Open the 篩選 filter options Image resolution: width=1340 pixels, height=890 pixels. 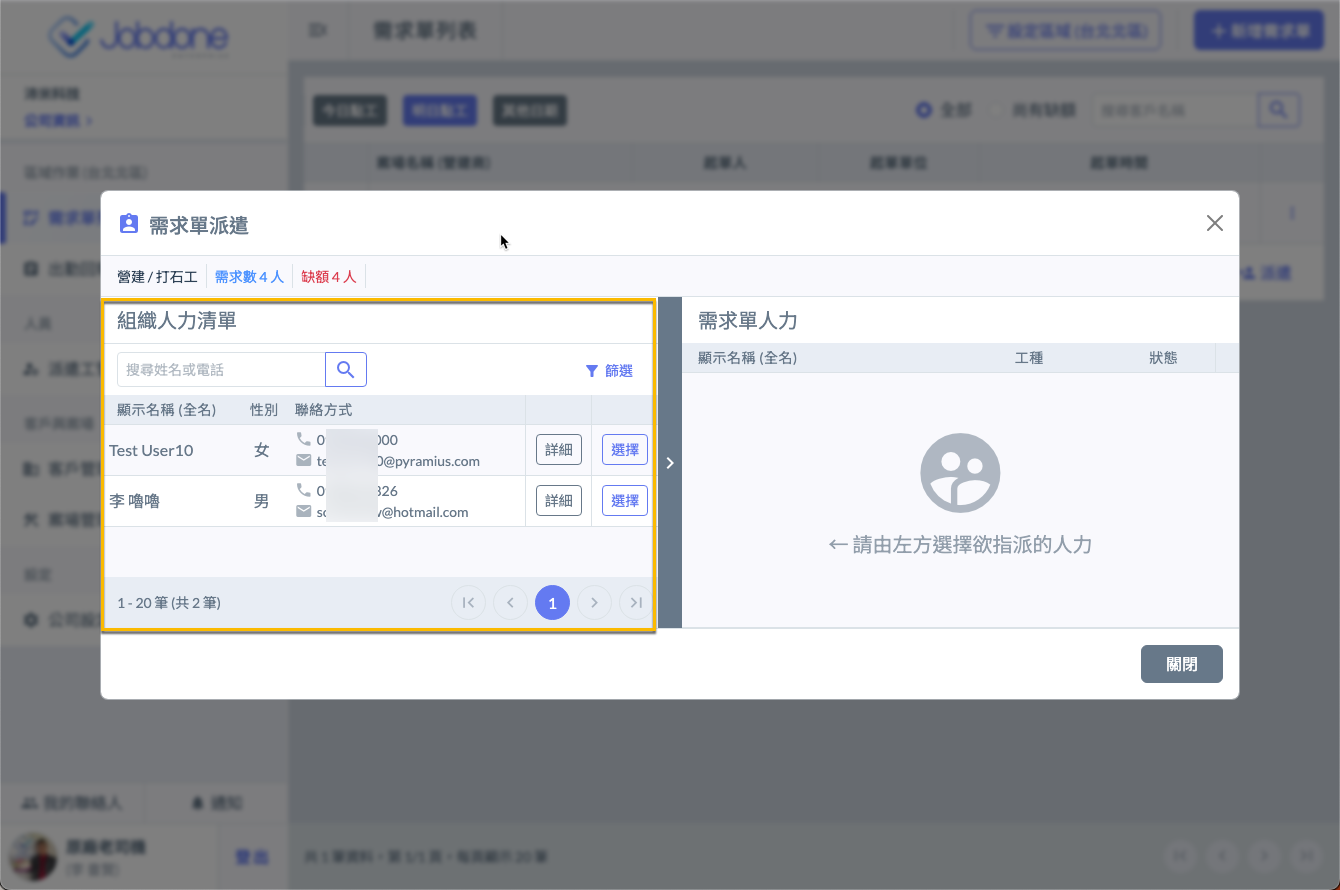(609, 371)
